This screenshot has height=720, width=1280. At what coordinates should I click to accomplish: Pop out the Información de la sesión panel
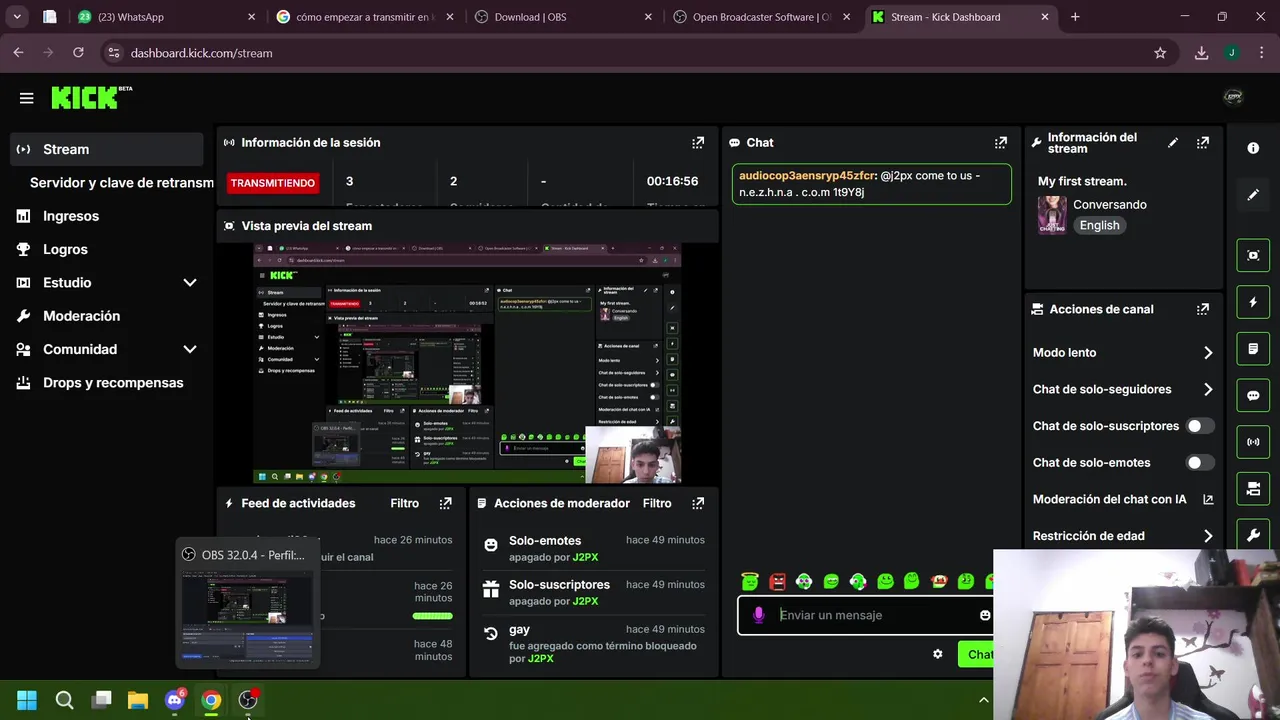[698, 143]
